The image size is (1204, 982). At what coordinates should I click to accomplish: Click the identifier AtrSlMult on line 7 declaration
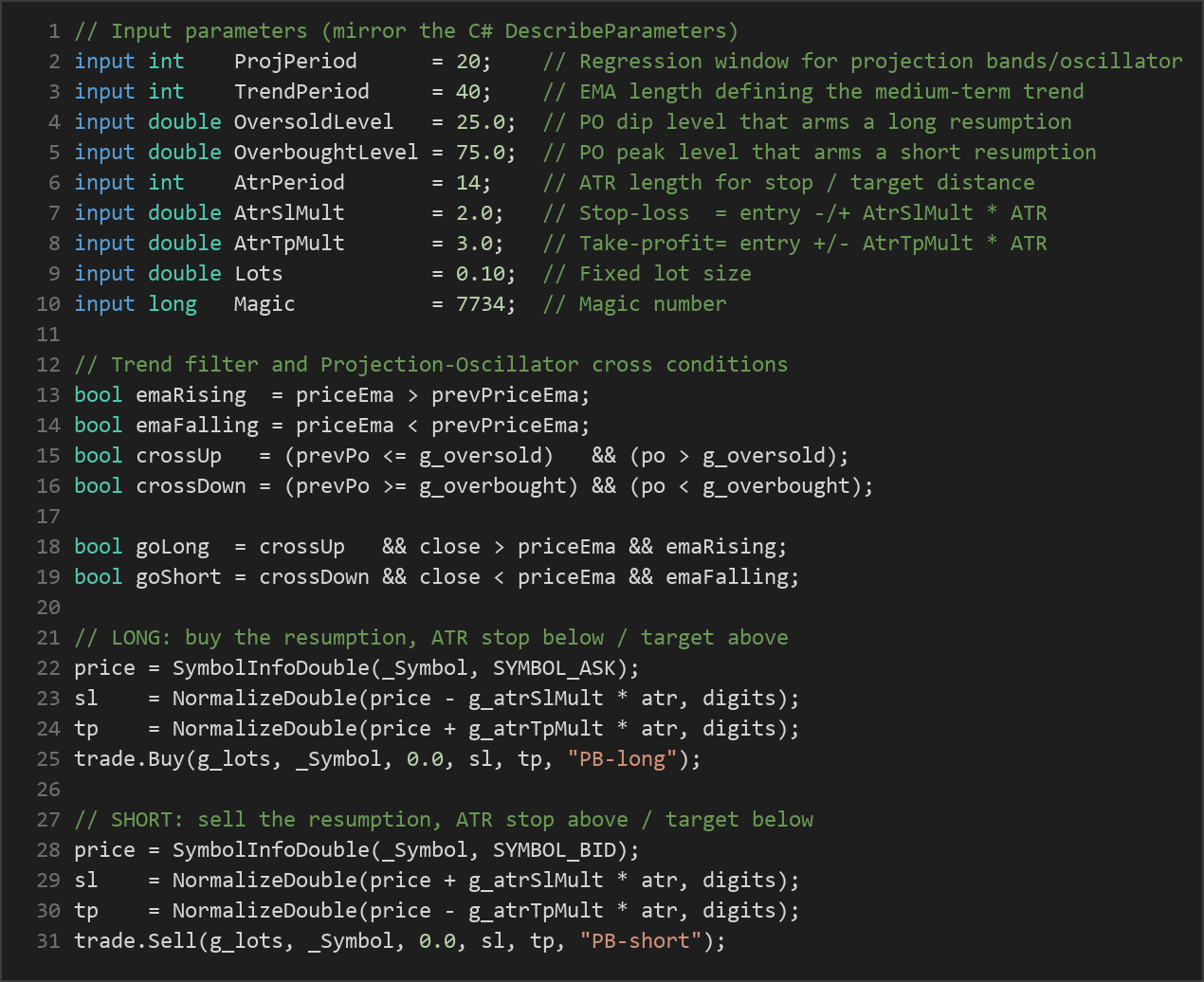tap(289, 213)
